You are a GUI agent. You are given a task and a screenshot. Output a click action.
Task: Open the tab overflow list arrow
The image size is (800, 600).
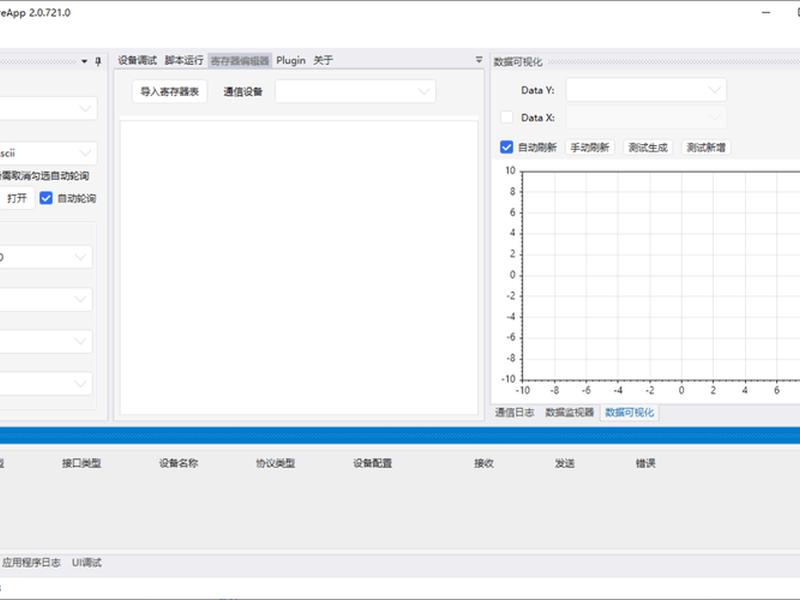pos(479,60)
